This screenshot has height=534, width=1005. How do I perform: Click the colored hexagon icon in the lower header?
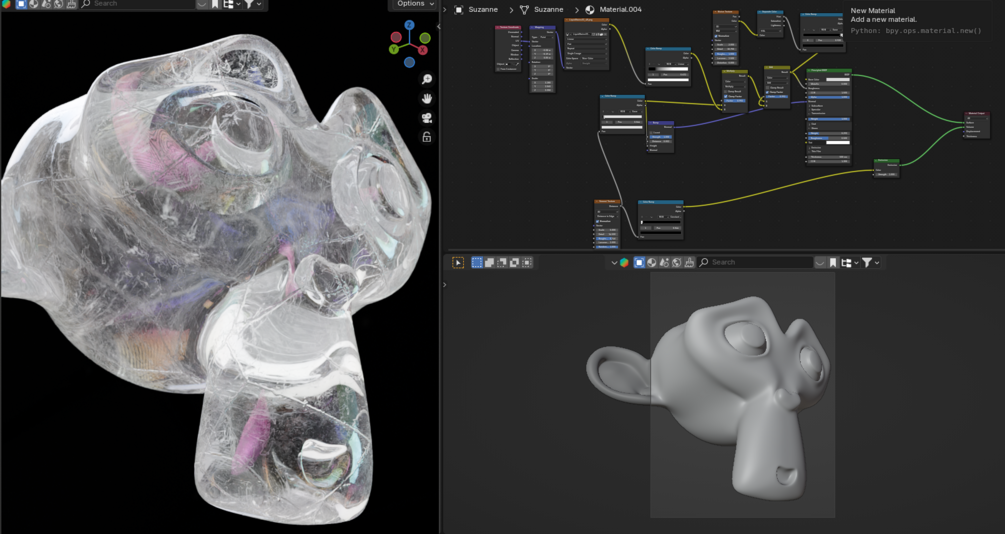[625, 262]
